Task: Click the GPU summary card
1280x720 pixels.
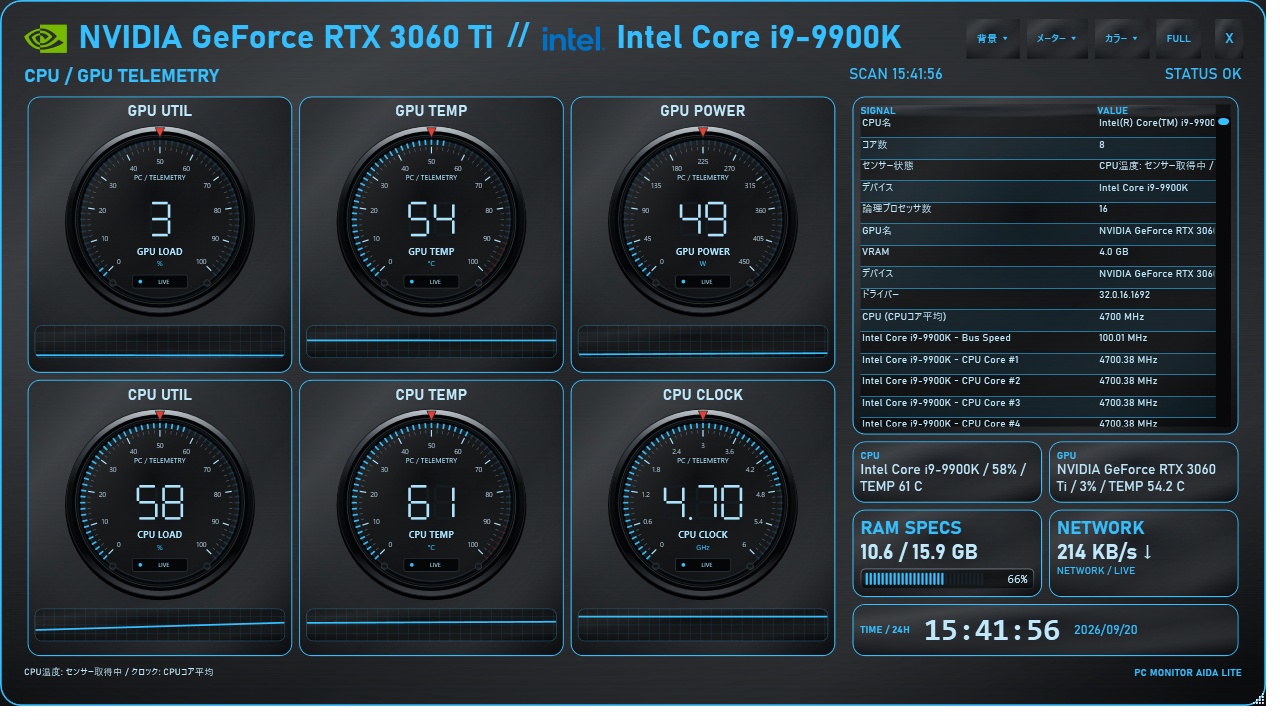Action: click(1143, 472)
